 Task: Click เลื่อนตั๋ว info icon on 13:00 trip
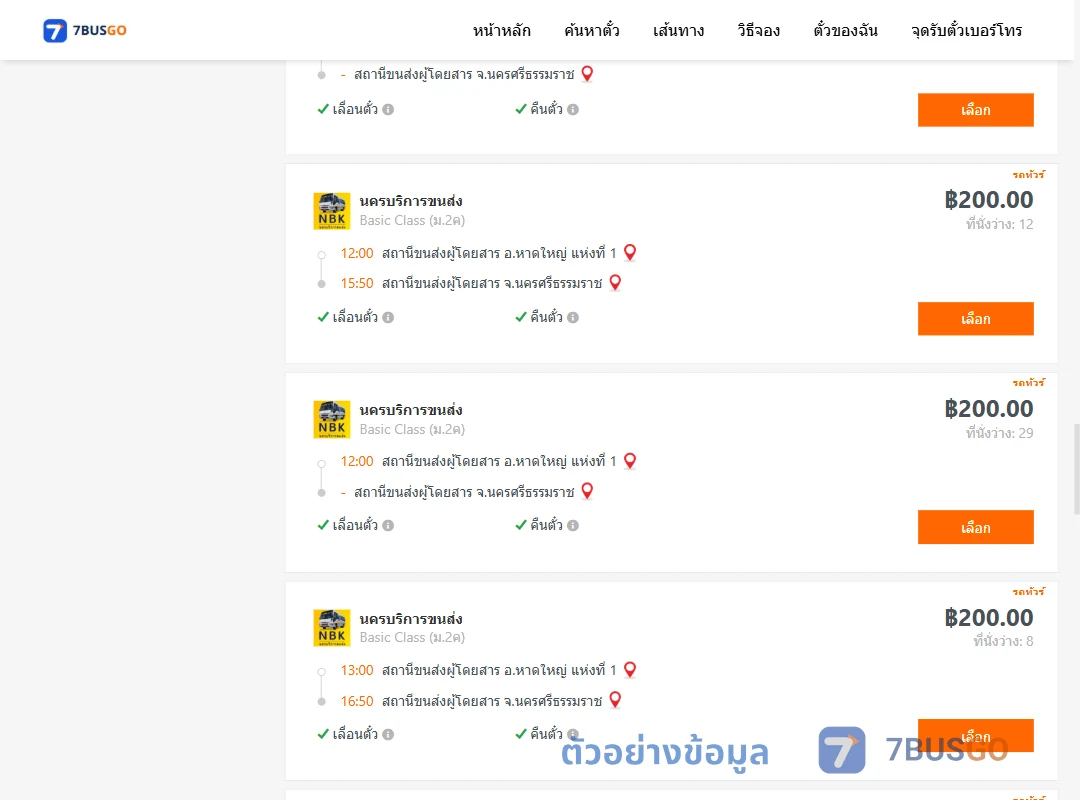point(388,735)
